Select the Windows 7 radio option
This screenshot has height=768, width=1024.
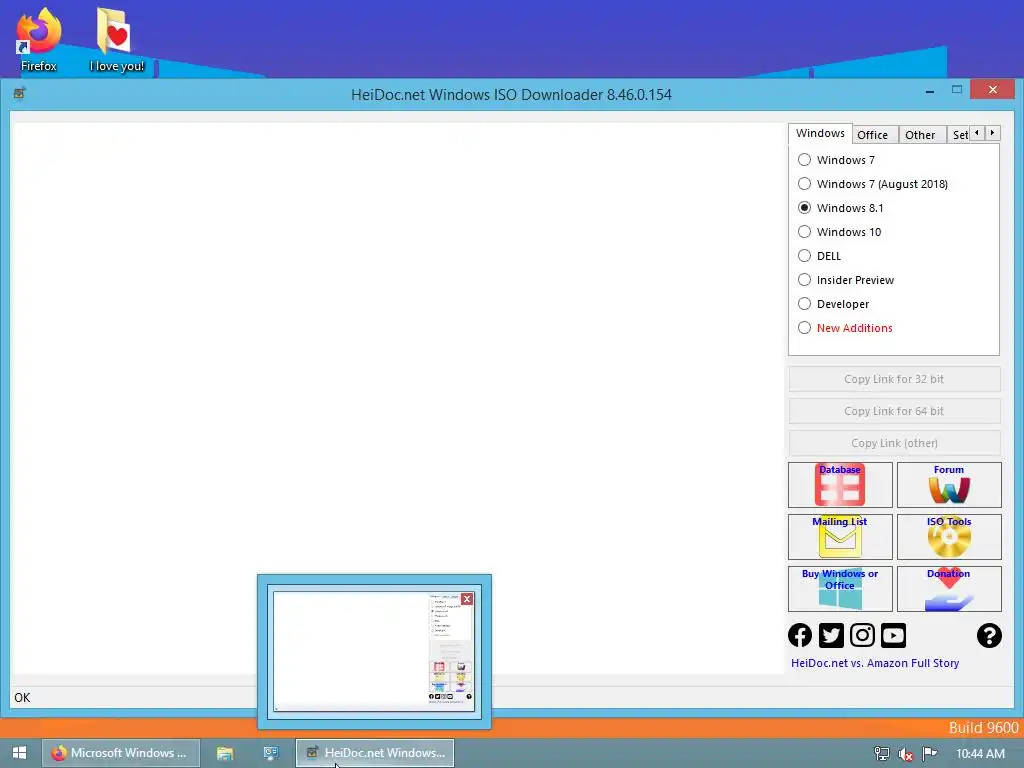click(x=836, y=160)
